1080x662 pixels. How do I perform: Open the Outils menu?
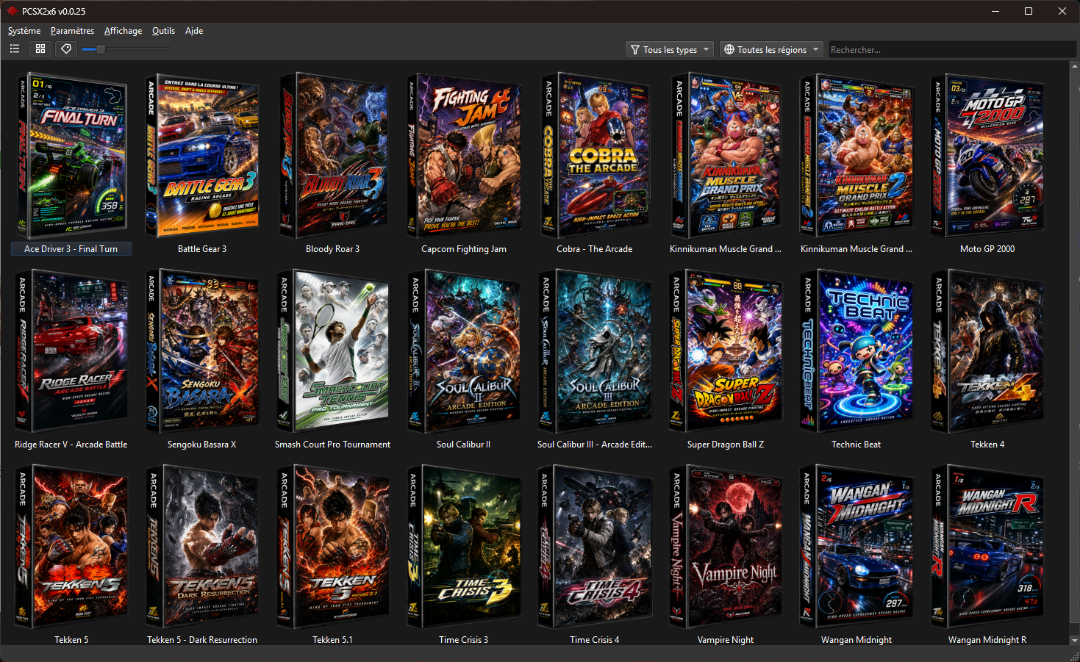[163, 30]
